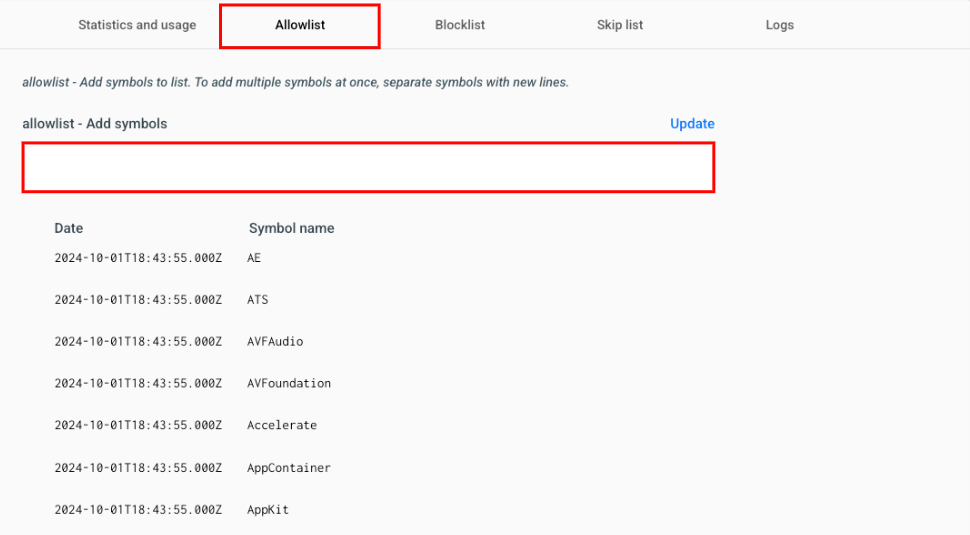Click the timestamp beside AppKit

[x=138, y=510]
